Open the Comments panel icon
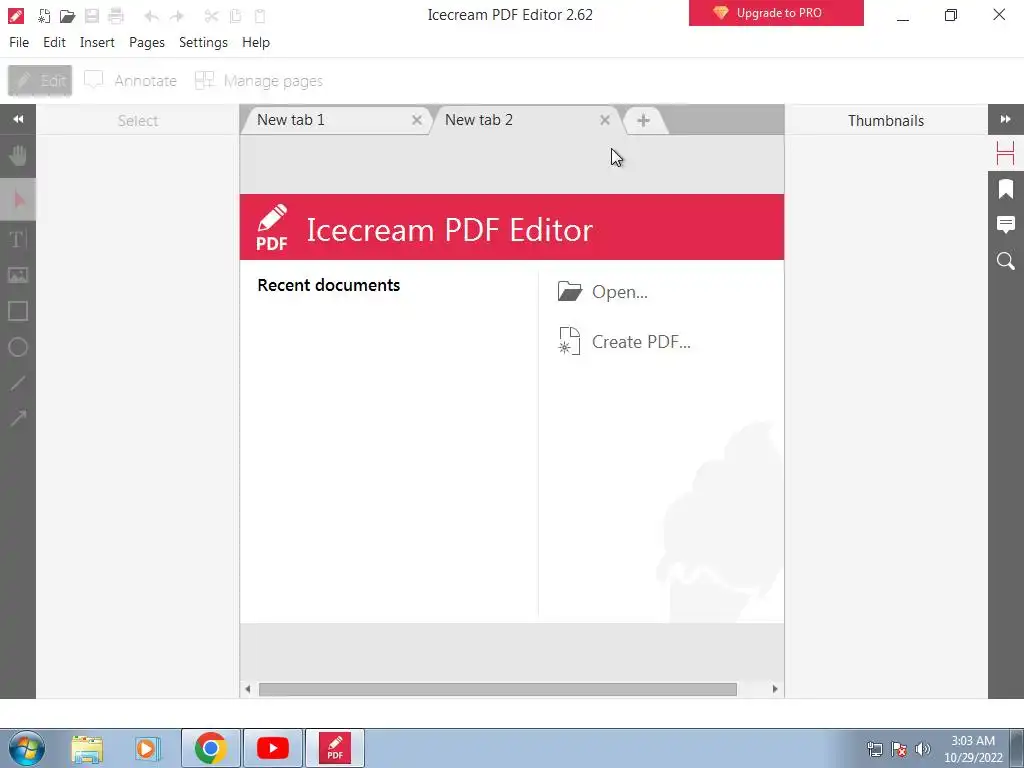Viewport: 1024px width, 768px height. [1006, 225]
